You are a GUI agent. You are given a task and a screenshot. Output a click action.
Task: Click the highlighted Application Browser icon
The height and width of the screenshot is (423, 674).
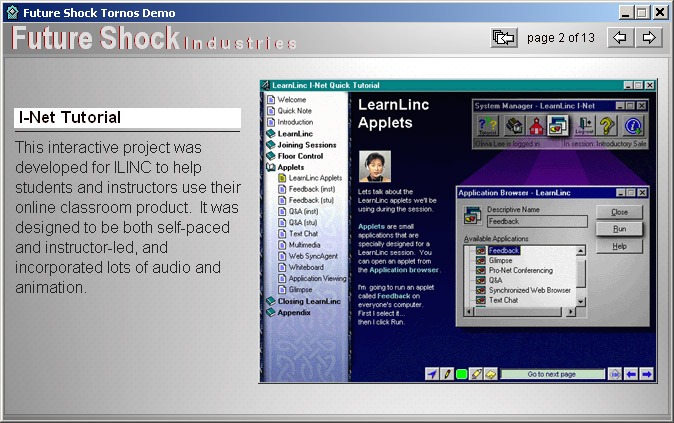coord(558,126)
